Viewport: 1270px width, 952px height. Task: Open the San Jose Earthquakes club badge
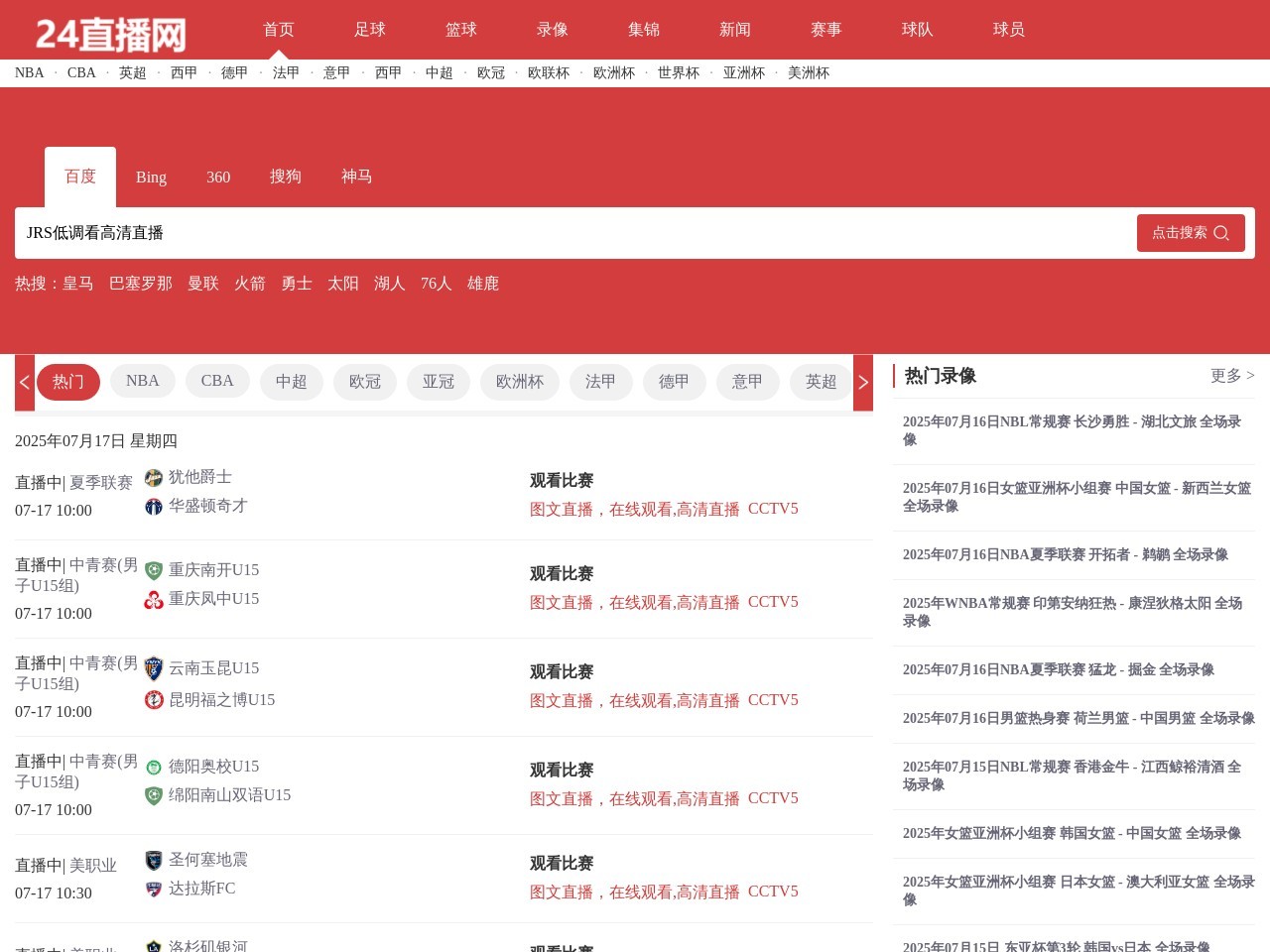click(153, 860)
